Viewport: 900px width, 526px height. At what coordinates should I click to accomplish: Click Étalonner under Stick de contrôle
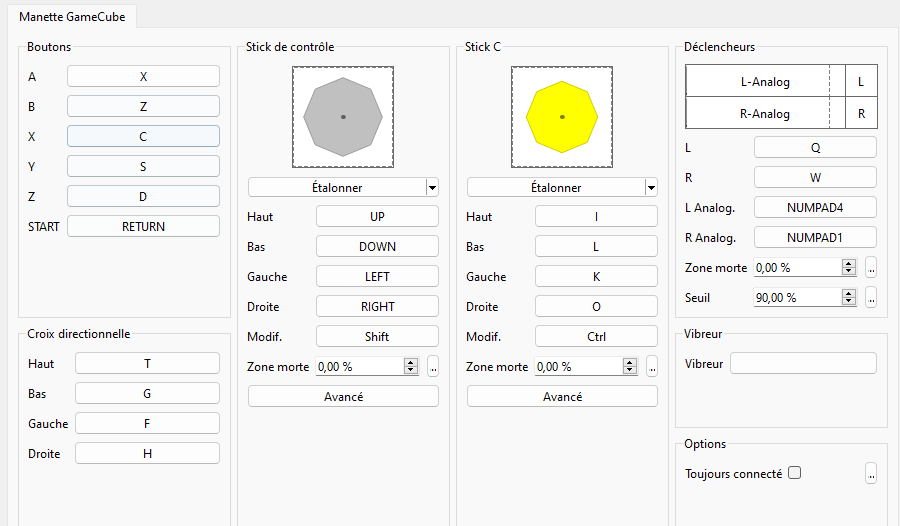(337, 187)
